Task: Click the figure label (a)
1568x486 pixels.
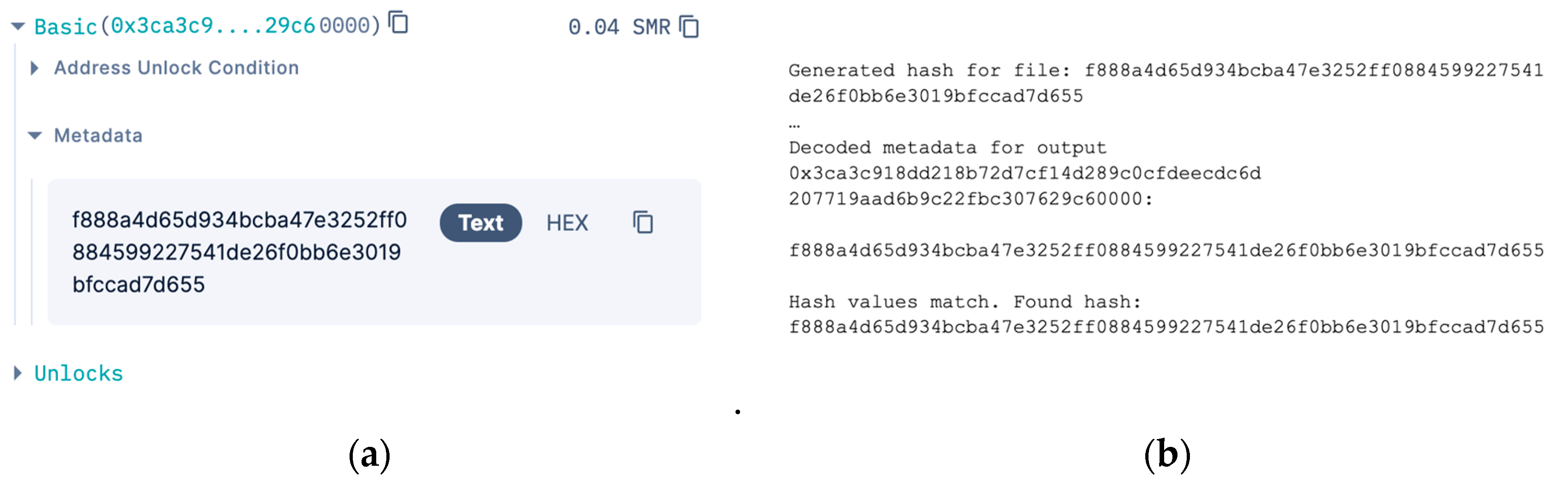Action: [x=369, y=455]
